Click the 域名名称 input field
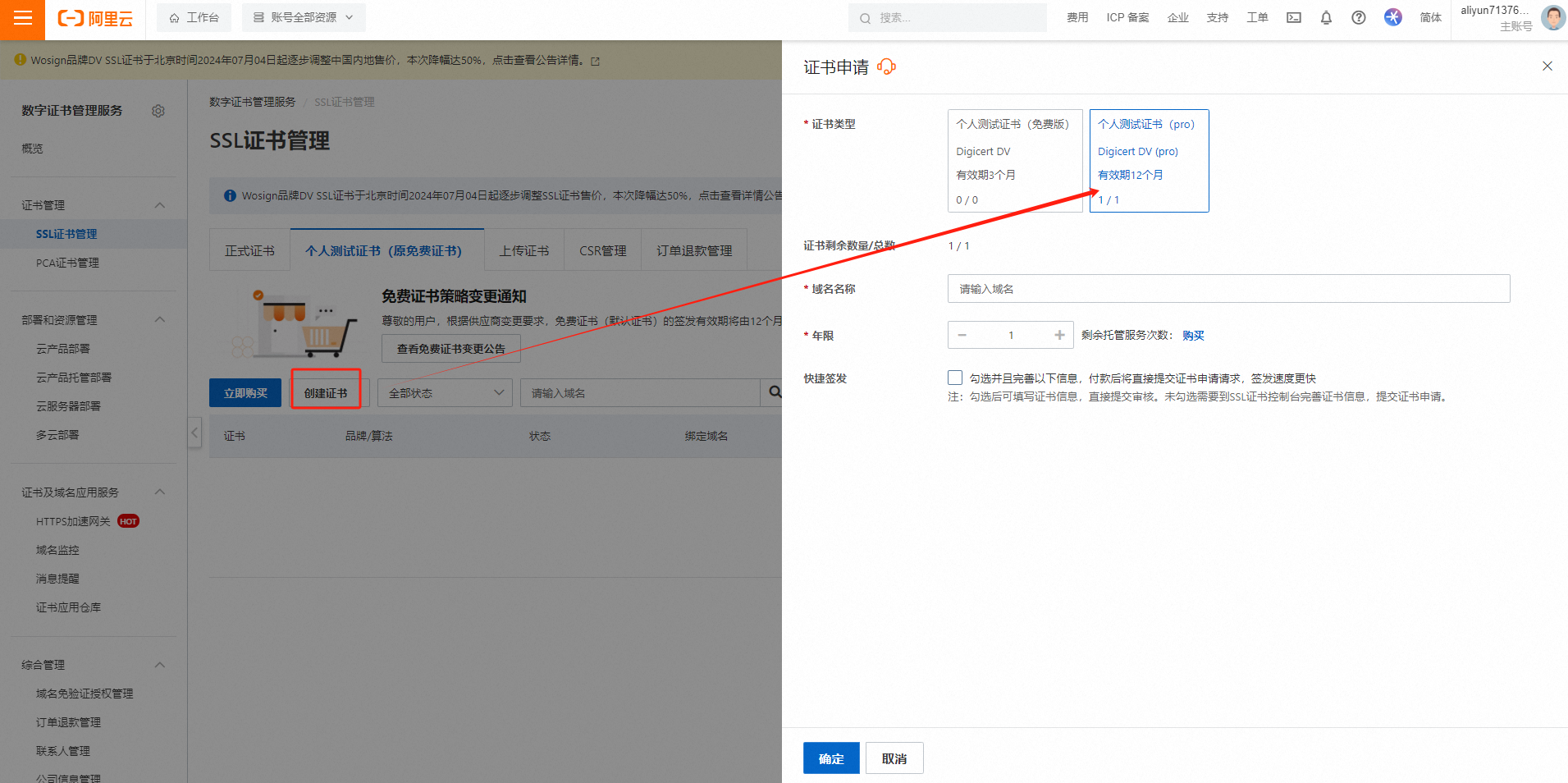1568x783 pixels. [1228, 289]
